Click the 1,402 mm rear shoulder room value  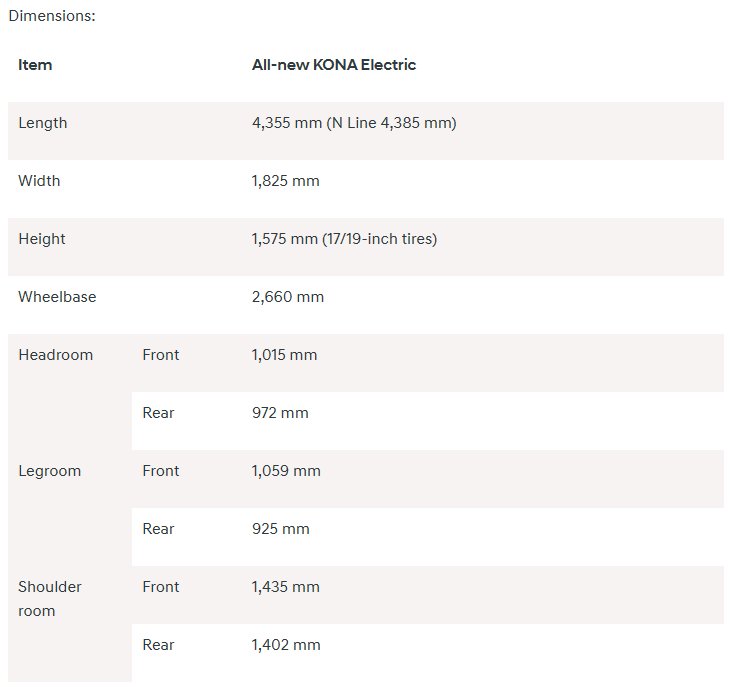(x=286, y=645)
